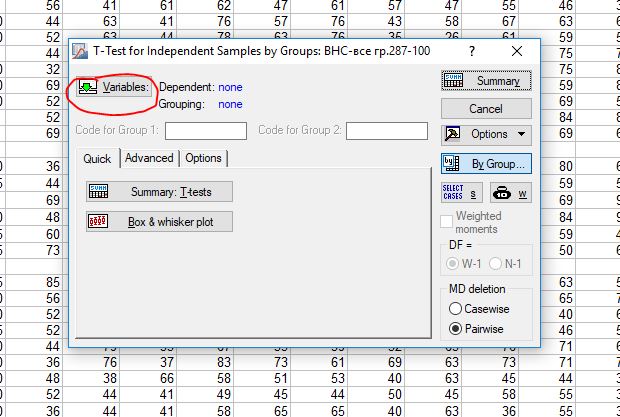Image resolution: width=620 pixels, height=417 pixels.
Task: Open Select Cases button
Action: (459, 193)
